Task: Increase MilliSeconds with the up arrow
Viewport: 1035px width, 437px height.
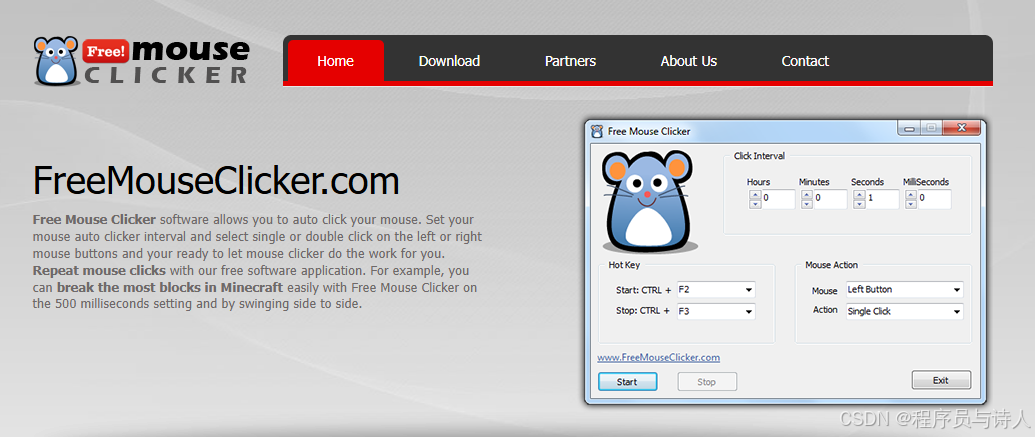Action: coord(911,195)
